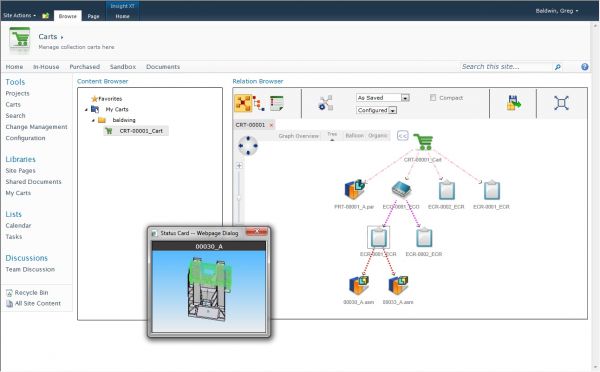Image resolution: width=600 pixels, height=372 pixels.
Task: Go to Home in top navigation bar
Action: (x=15, y=67)
